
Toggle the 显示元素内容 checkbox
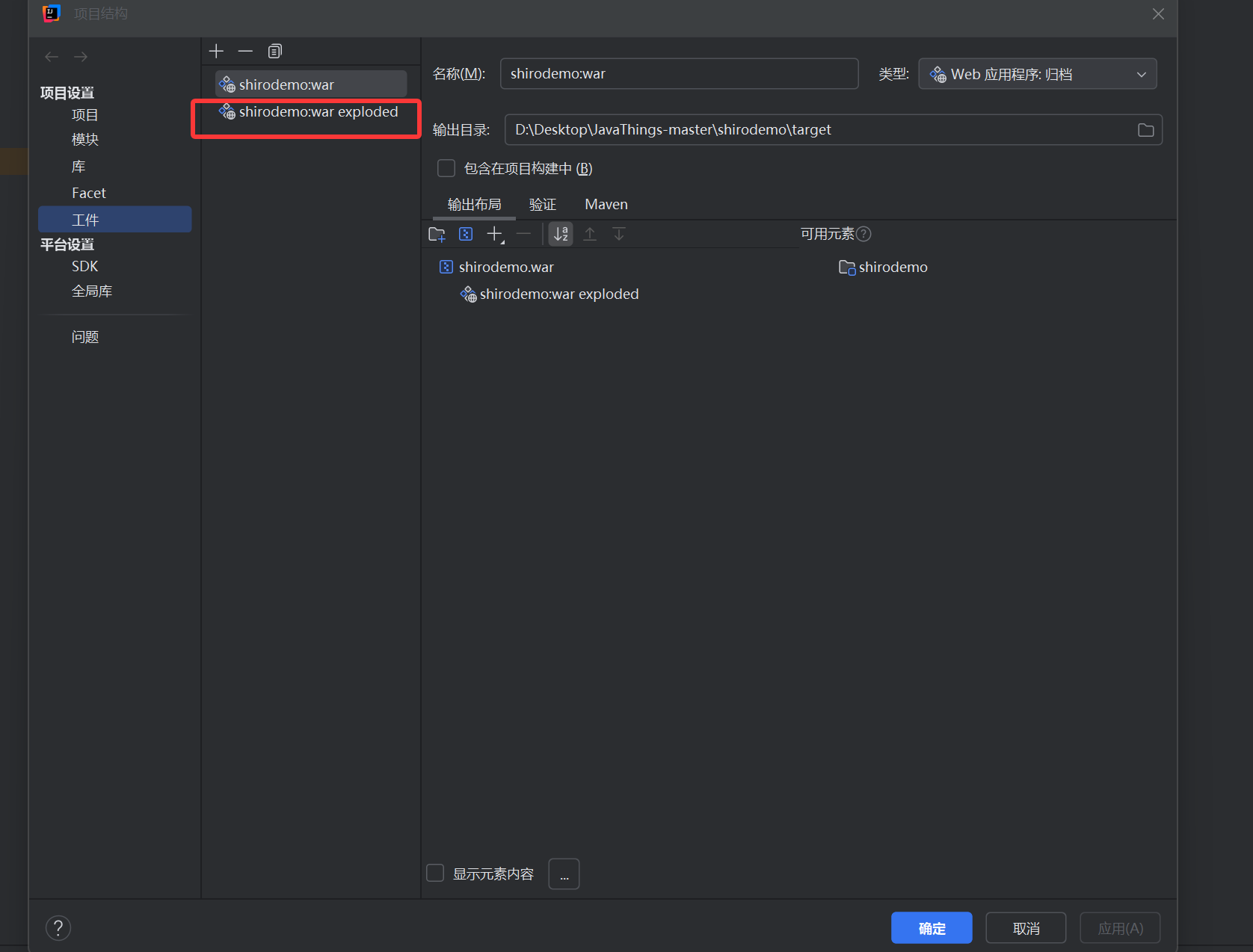coord(435,873)
